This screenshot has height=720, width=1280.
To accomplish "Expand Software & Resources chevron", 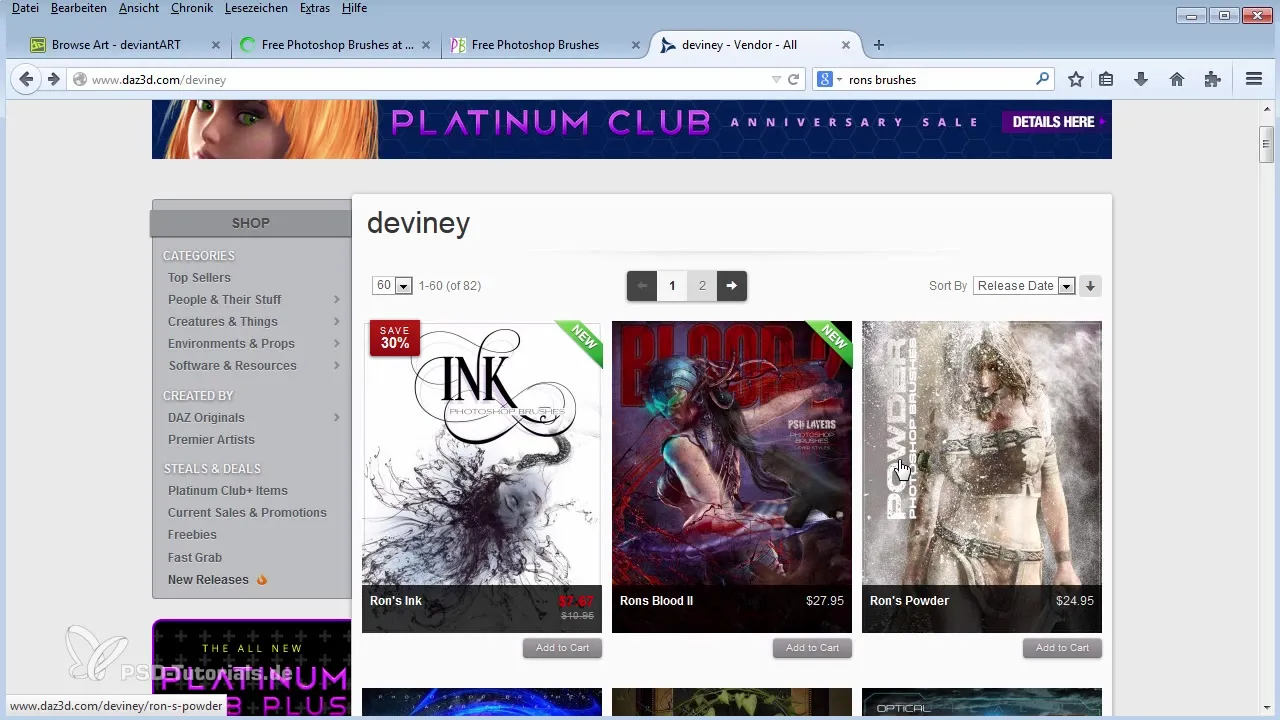I will point(337,366).
